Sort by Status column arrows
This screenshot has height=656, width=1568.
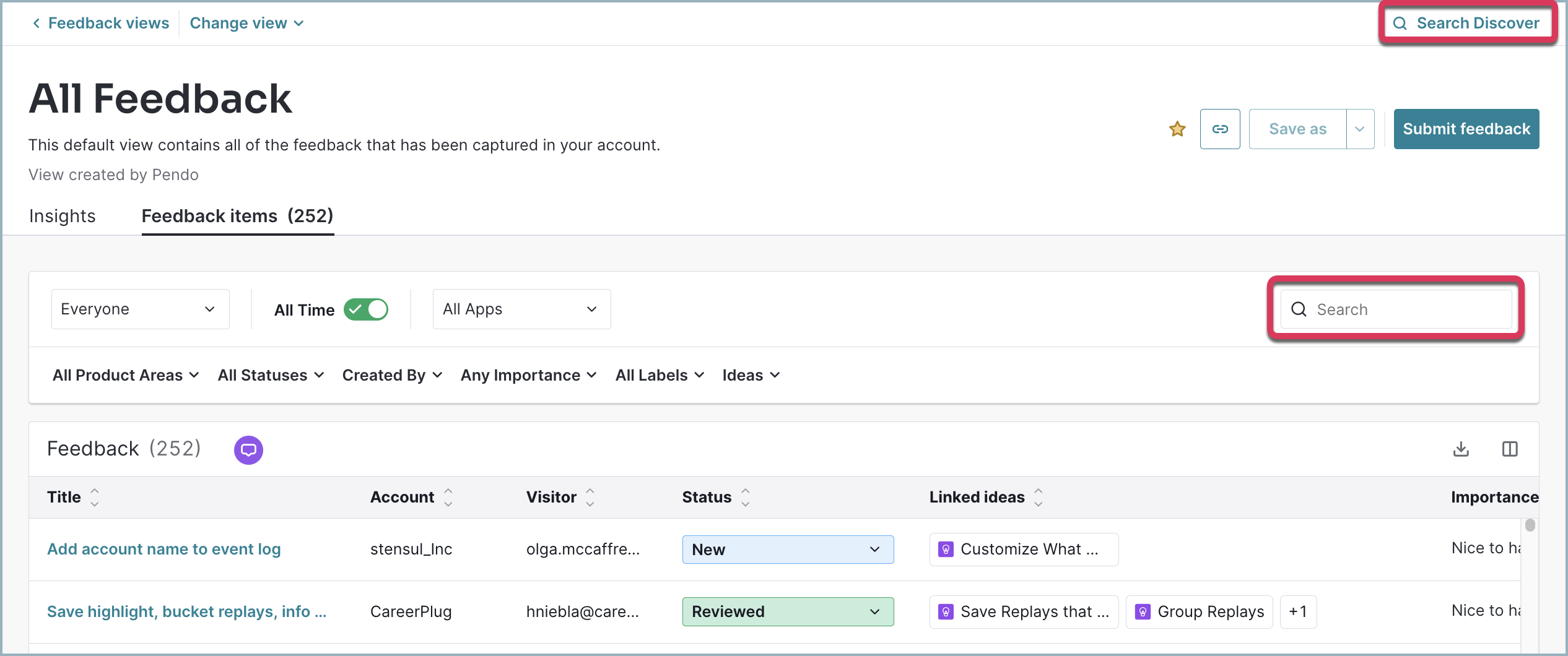[746, 497]
